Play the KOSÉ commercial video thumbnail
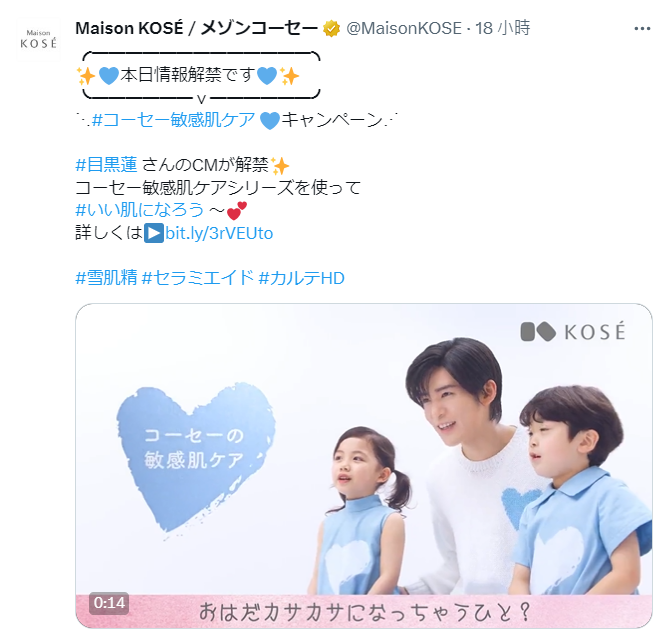Viewport: 671px width, 643px height. [364, 465]
